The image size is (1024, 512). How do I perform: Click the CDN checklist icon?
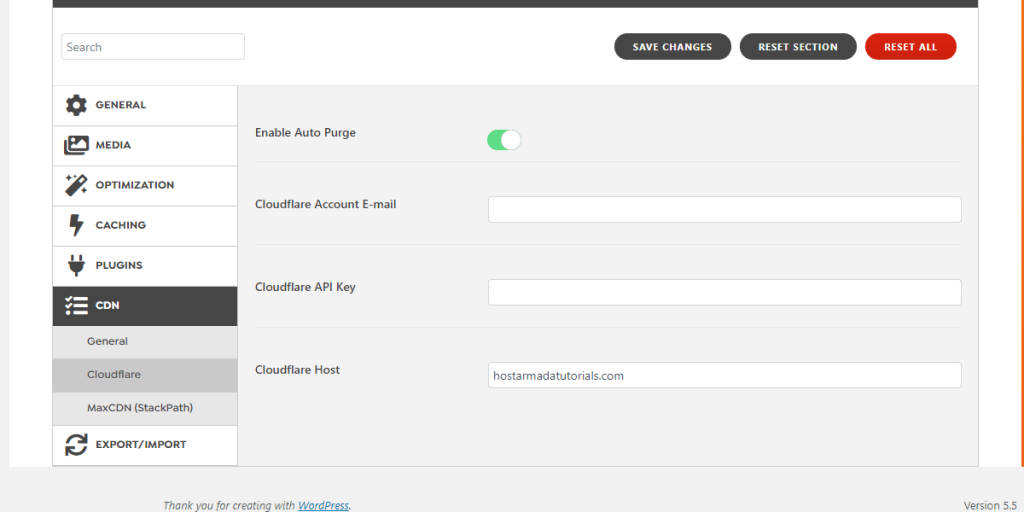pyautogui.click(x=76, y=305)
